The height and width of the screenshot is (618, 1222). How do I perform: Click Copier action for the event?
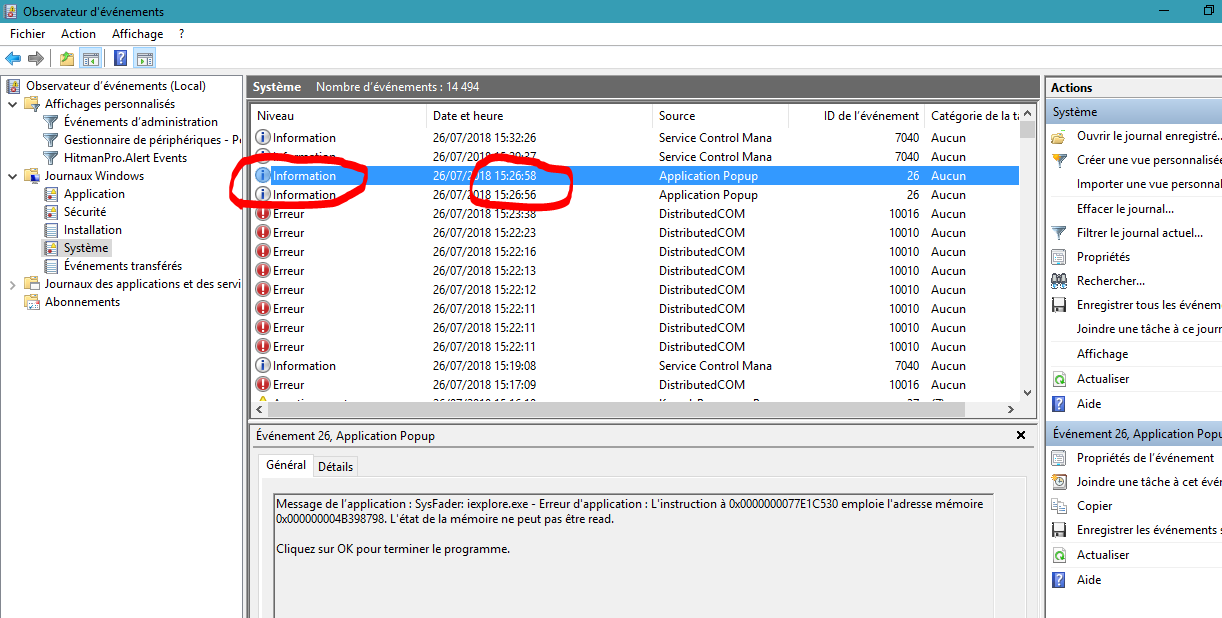pos(1094,506)
